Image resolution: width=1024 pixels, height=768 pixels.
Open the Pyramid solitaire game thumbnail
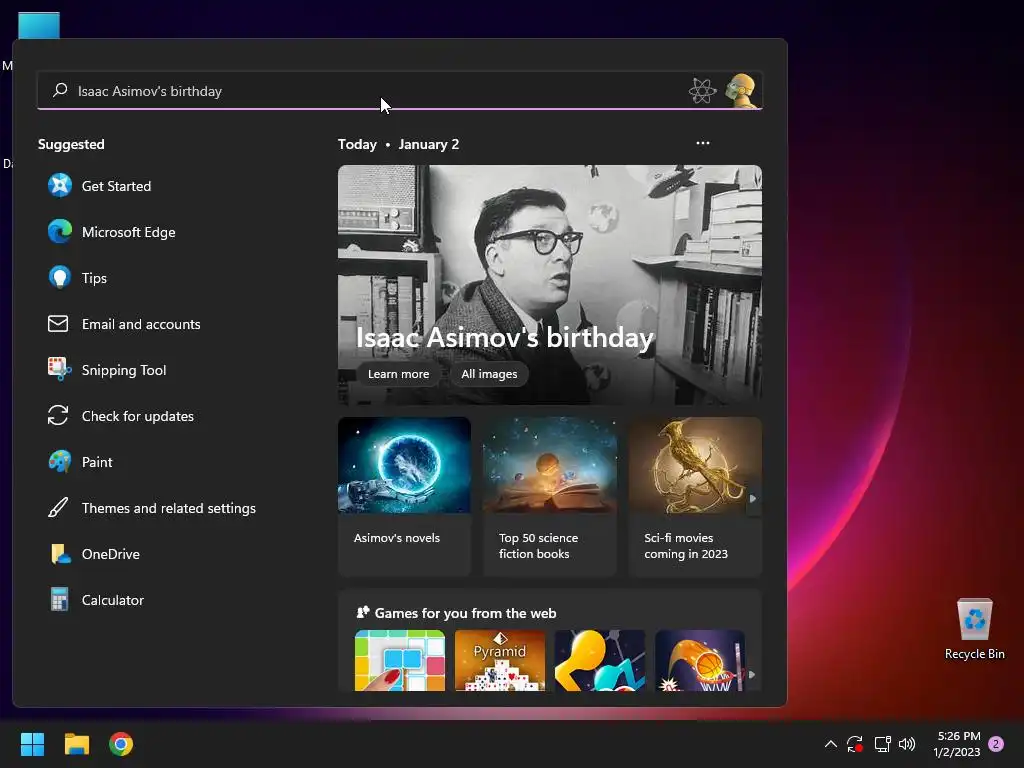pyautogui.click(x=500, y=660)
